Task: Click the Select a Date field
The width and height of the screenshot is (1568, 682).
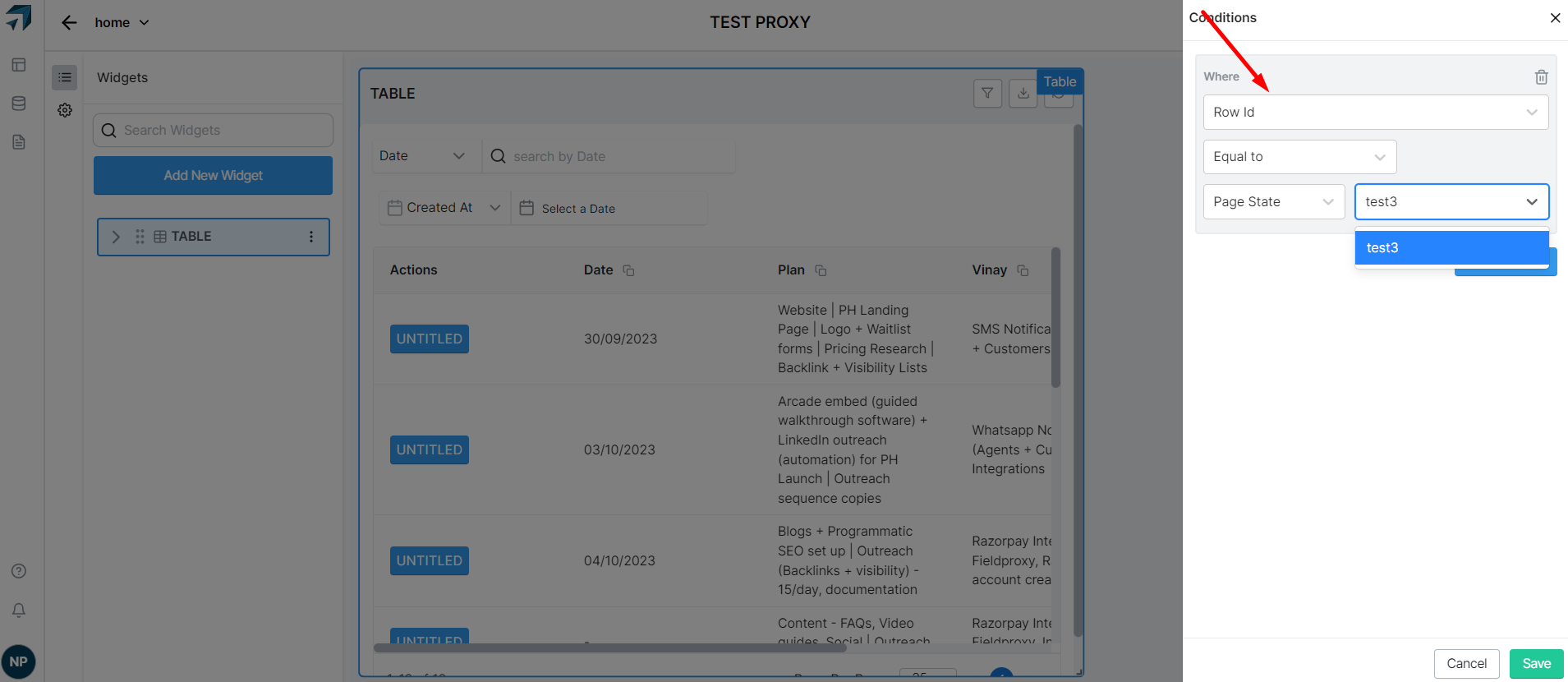Action: (609, 209)
